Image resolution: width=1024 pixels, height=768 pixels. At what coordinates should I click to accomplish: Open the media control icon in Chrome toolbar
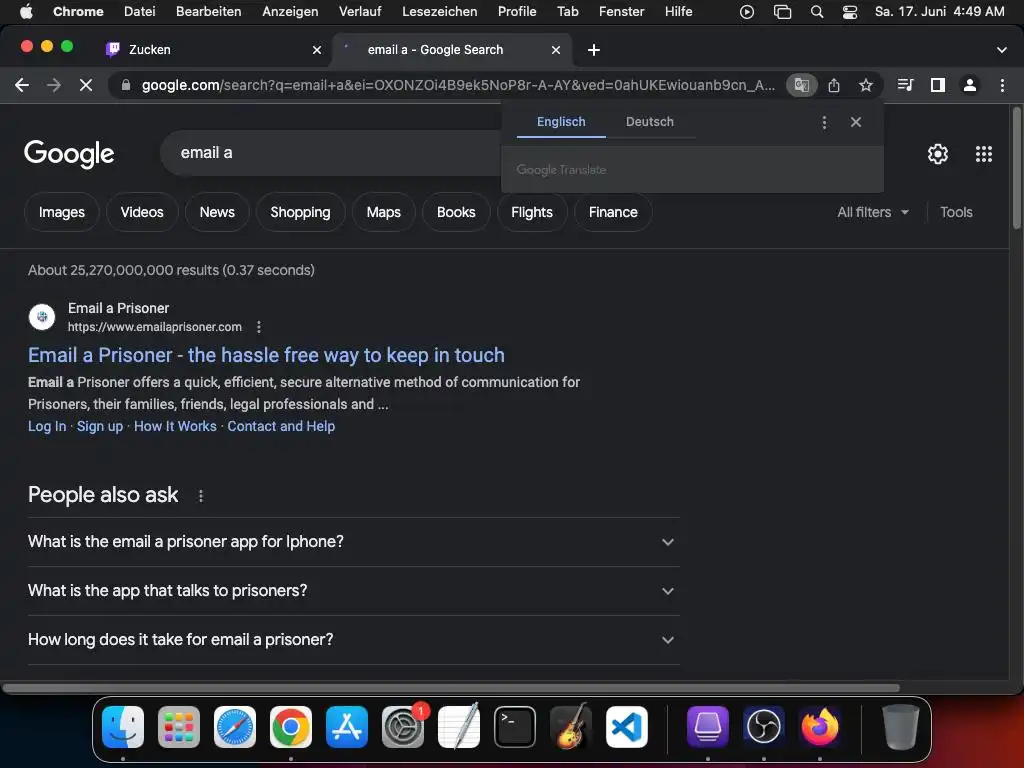905,85
